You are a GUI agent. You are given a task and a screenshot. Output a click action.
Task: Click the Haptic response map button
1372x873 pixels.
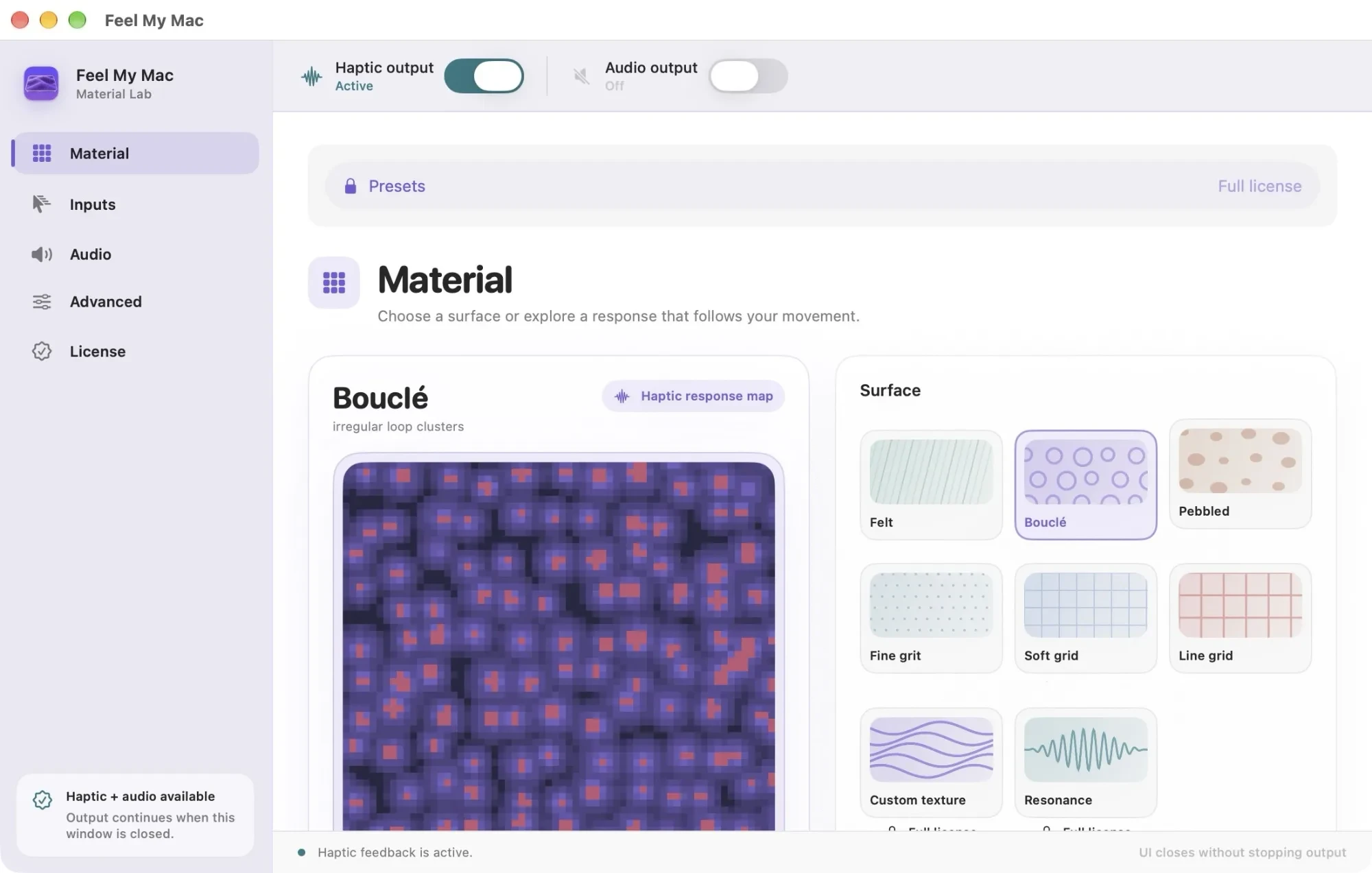click(x=693, y=396)
